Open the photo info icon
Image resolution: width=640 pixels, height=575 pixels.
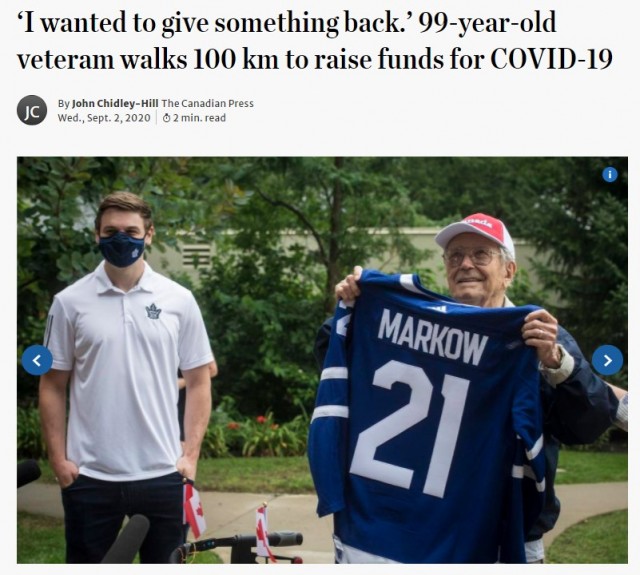(x=610, y=175)
